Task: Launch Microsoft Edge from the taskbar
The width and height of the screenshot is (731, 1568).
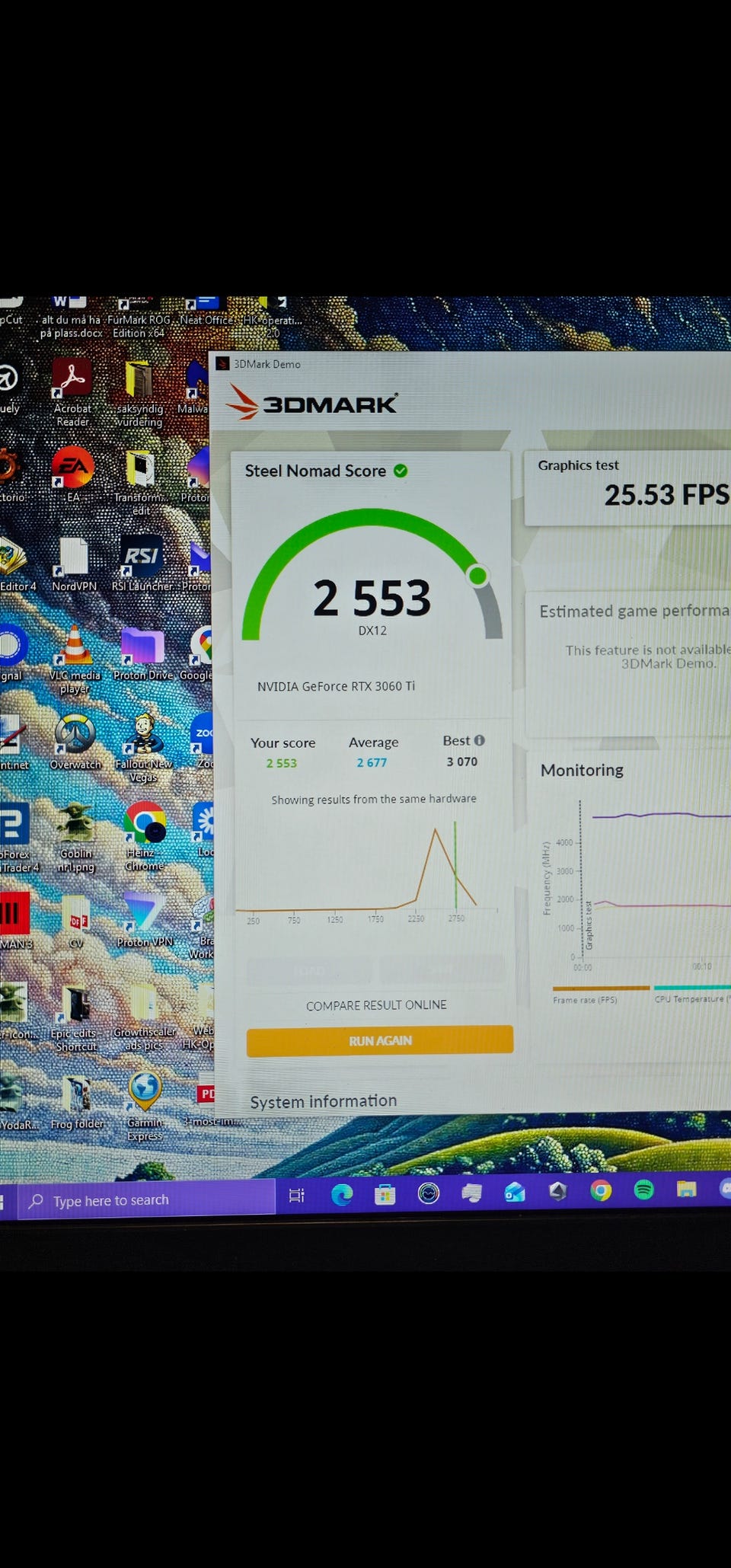Action: click(342, 1194)
